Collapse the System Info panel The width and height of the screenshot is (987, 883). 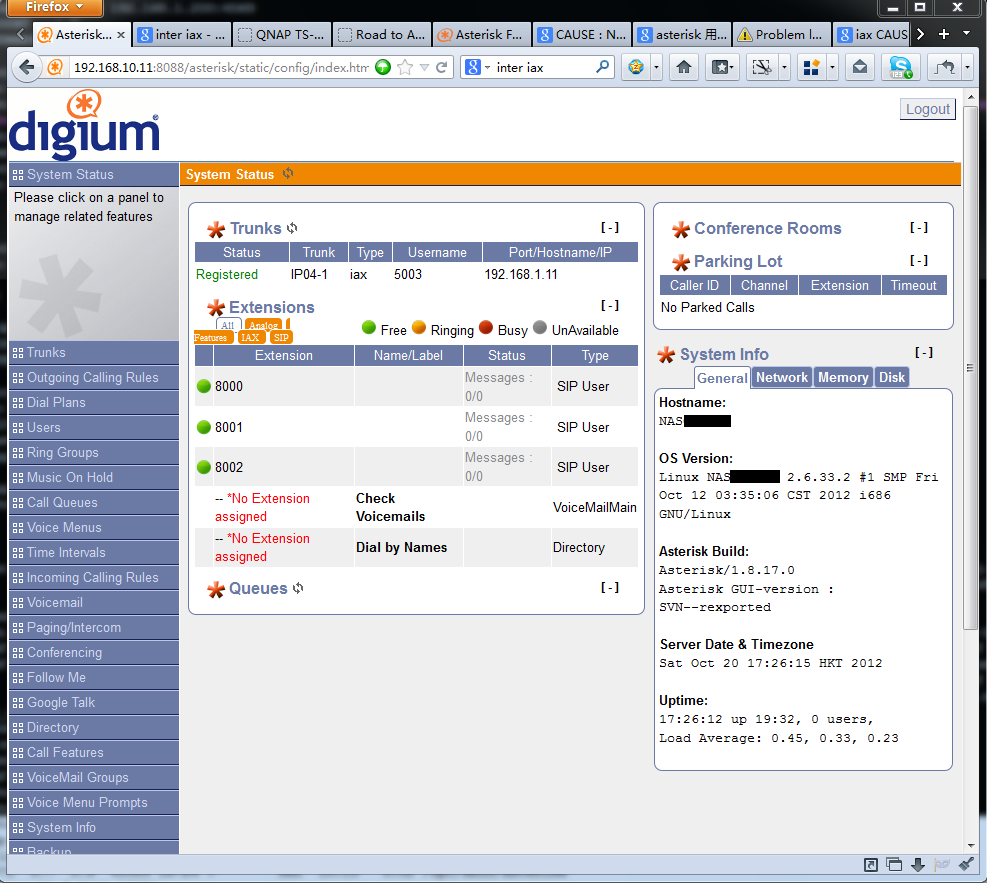point(924,353)
